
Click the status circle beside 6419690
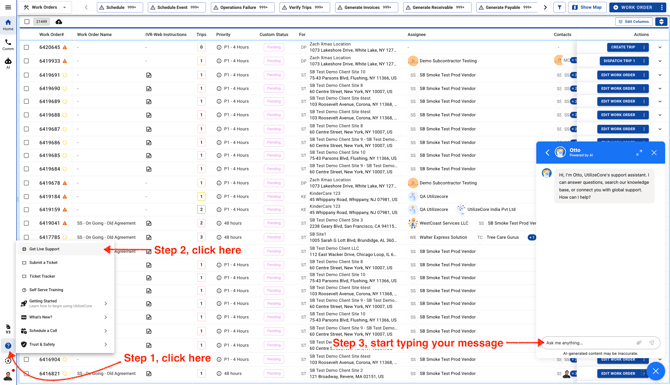point(65,88)
